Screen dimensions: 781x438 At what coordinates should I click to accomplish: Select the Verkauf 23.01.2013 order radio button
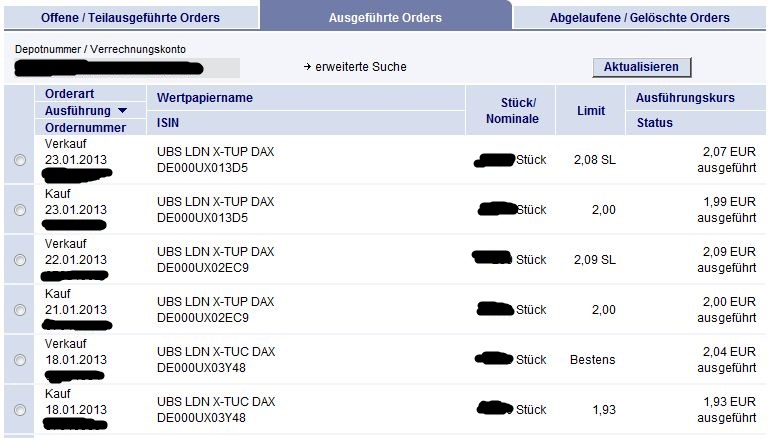20,160
